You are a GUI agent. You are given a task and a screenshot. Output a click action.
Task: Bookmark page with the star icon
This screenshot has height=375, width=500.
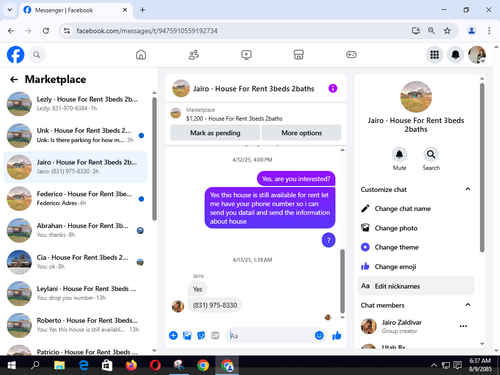coord(447,31)
